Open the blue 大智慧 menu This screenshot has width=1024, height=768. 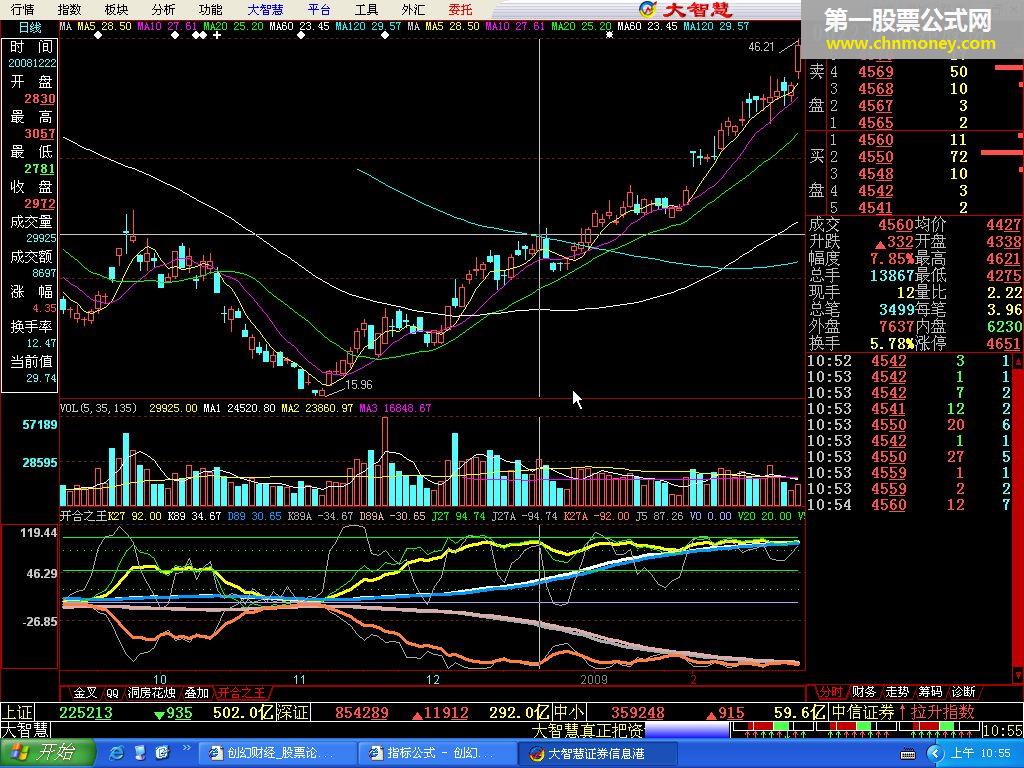(x=265, y=10)
